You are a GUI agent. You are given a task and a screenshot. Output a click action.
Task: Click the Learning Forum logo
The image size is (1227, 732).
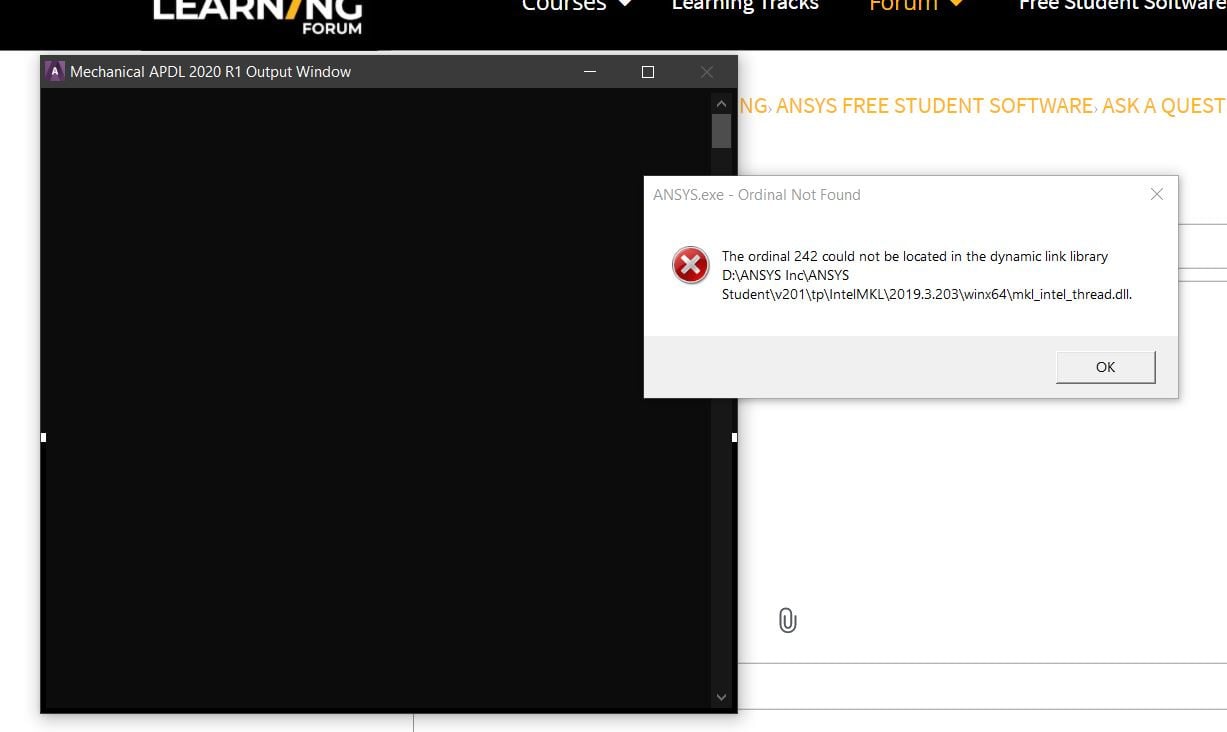[x=258, y=16]
